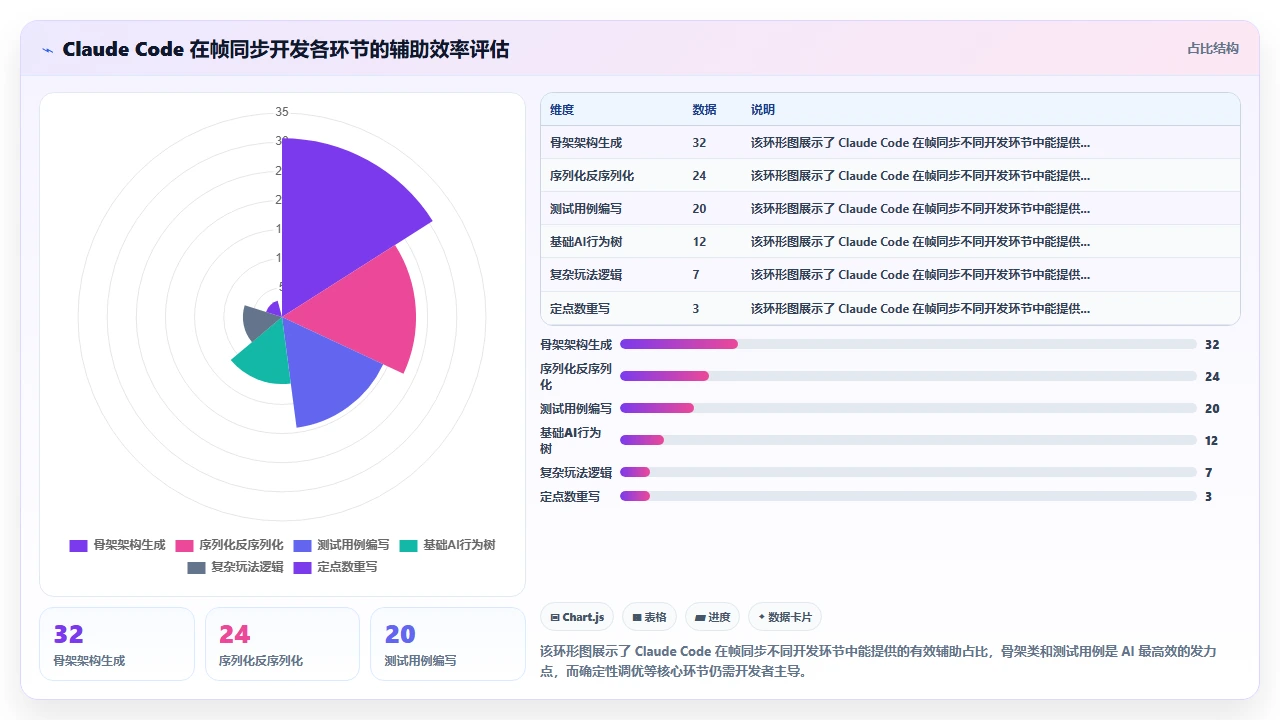
Task: Click the 表格 tag
Action: click(x=649, y=617)
